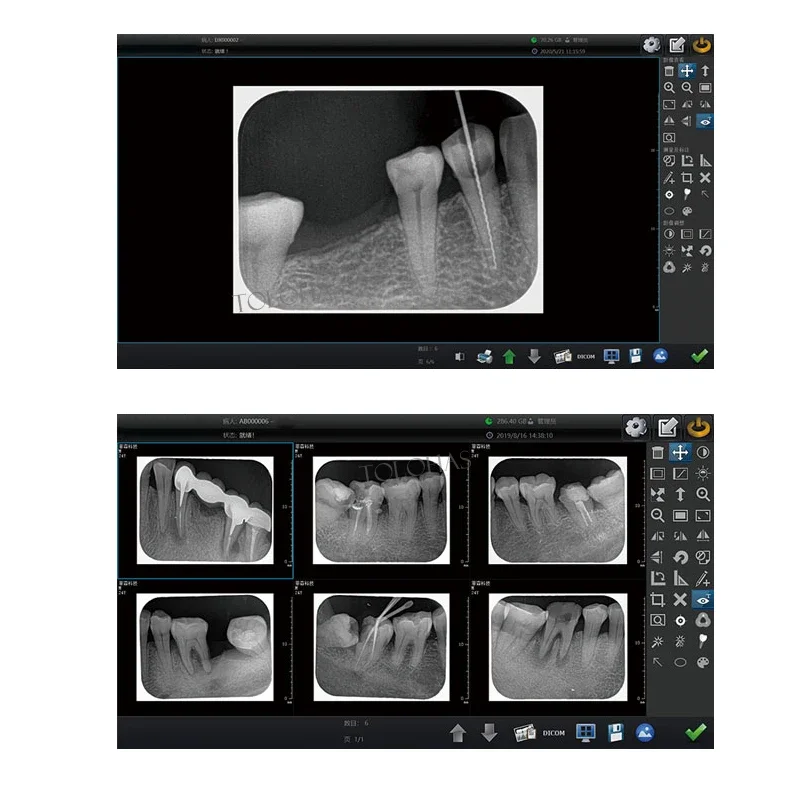800x800 pixels.
Task: Click brightness sun icon in upper window
Action: (x=669, y=251)
